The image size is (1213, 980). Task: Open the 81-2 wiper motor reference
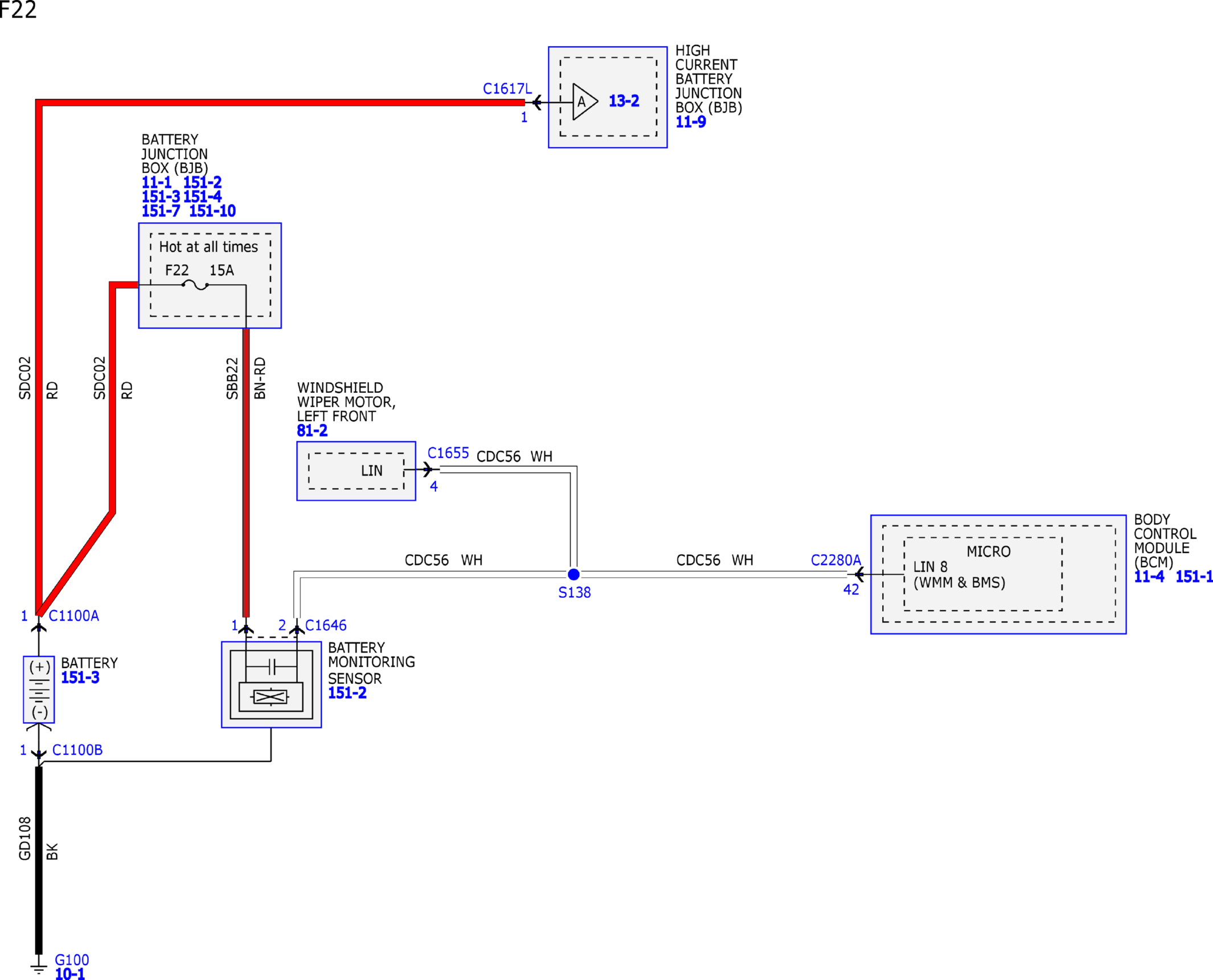312,430
